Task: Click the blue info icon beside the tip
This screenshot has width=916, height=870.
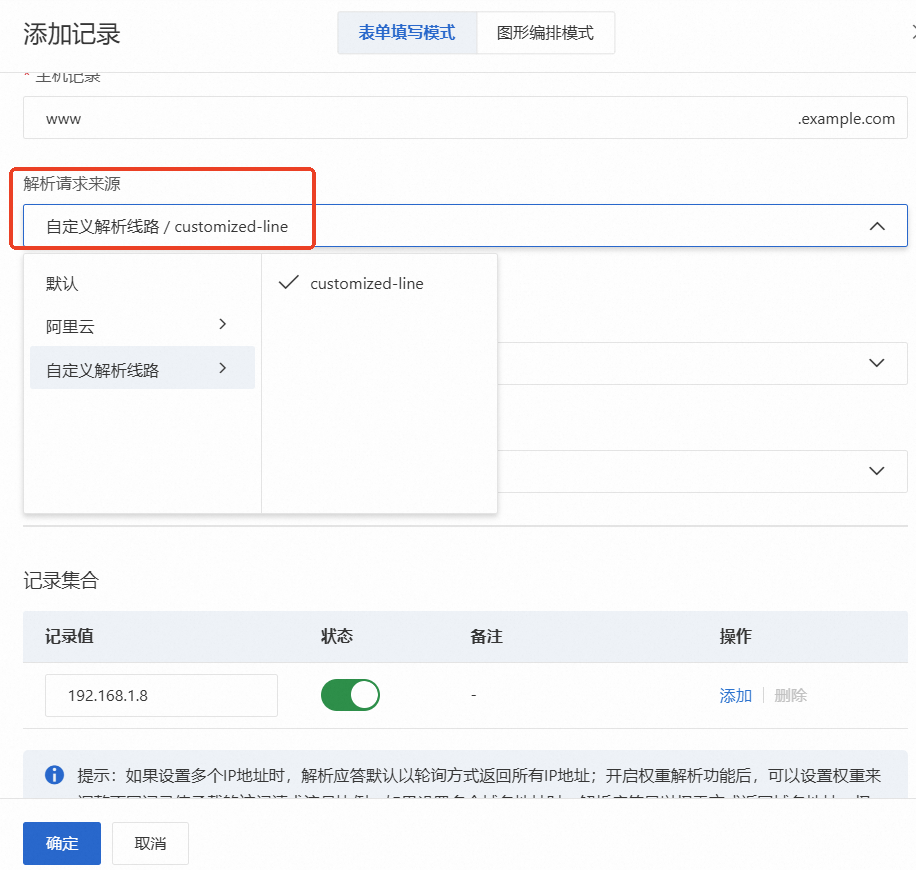Action: click(x=54, y=775)
